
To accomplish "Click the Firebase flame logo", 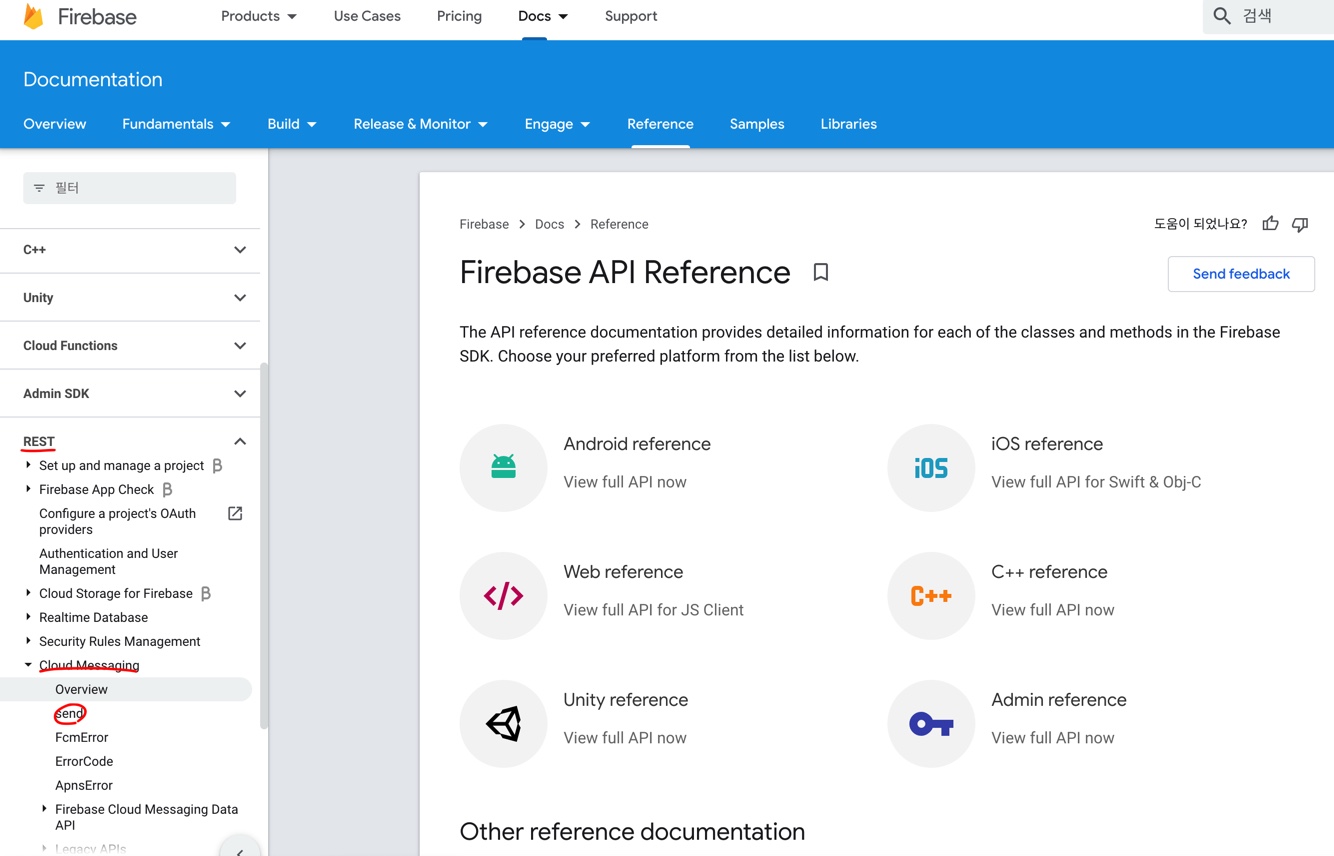I will pos(33,16).
